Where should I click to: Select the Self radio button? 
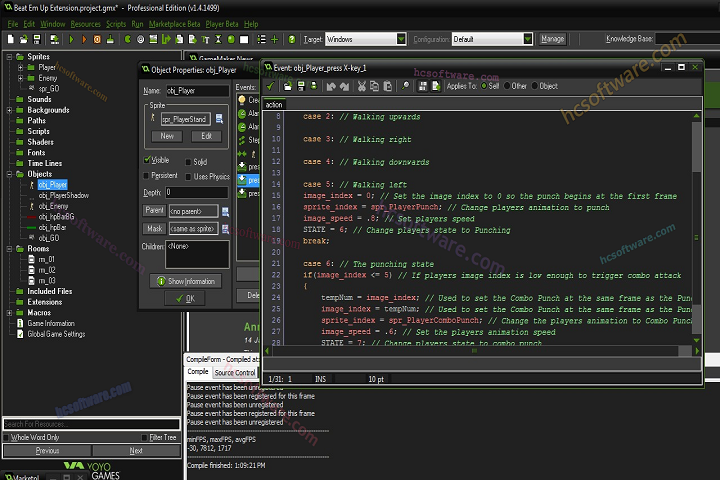pos(484,86)
